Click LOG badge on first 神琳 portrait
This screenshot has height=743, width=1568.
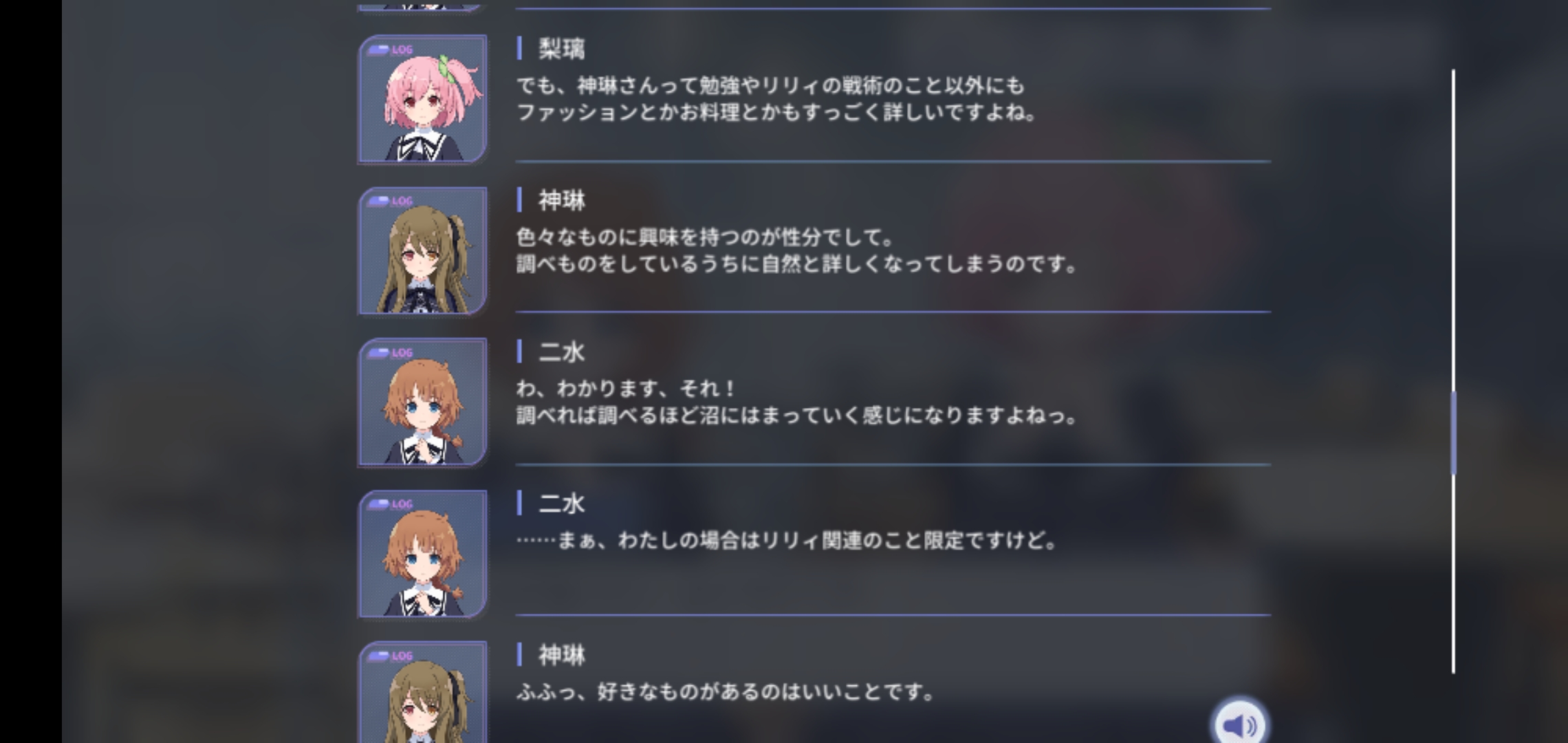tap(390, 201)
